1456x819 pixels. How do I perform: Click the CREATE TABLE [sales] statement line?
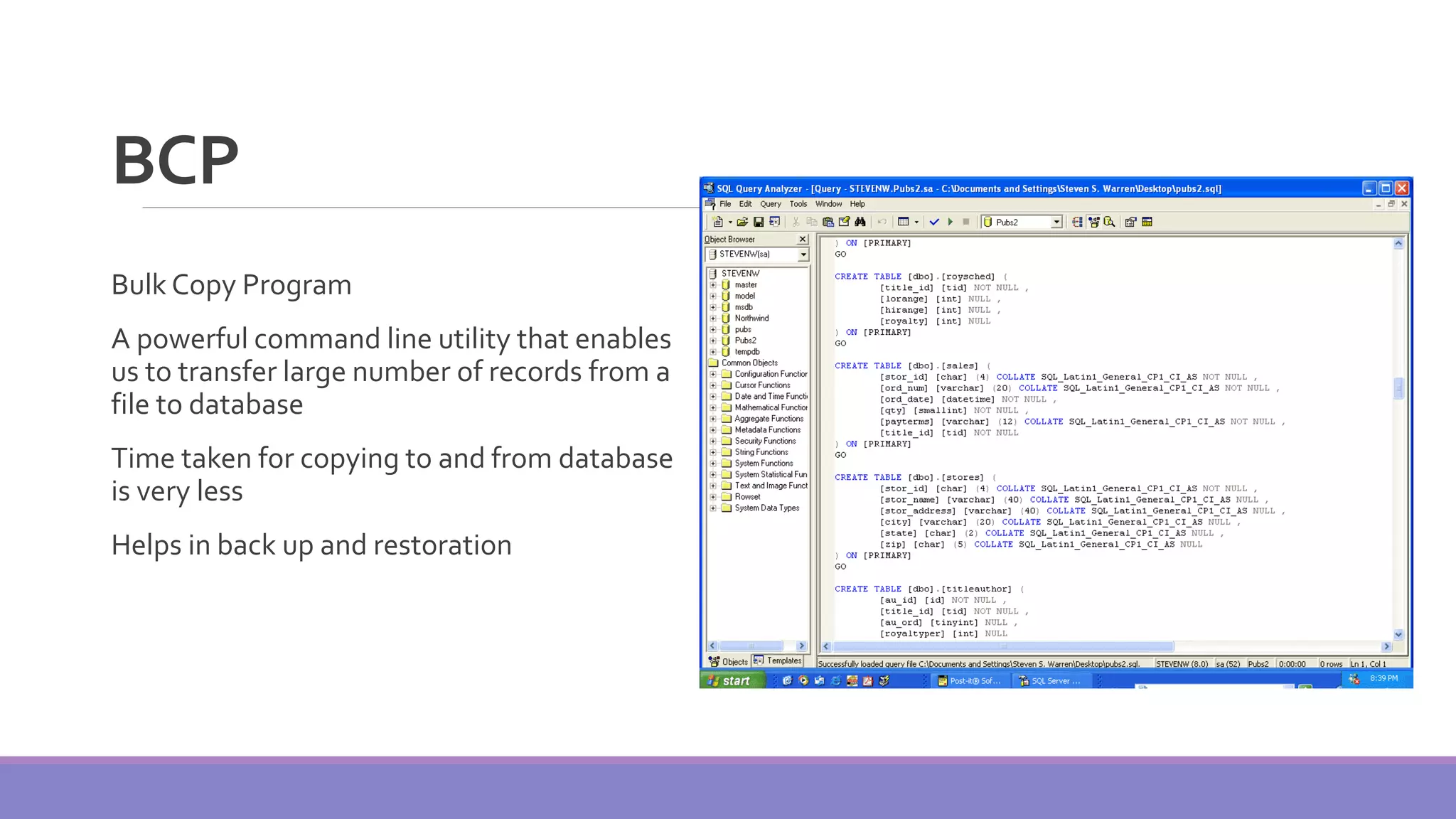click(913, 366)
